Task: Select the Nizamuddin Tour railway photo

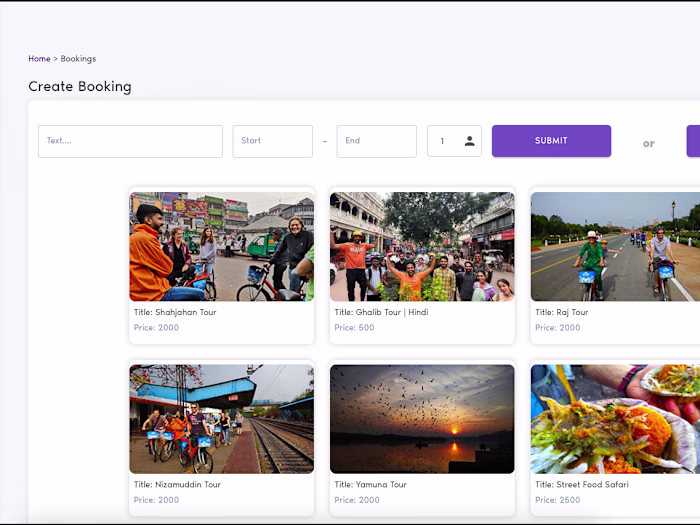Action: tap(221, 419)
